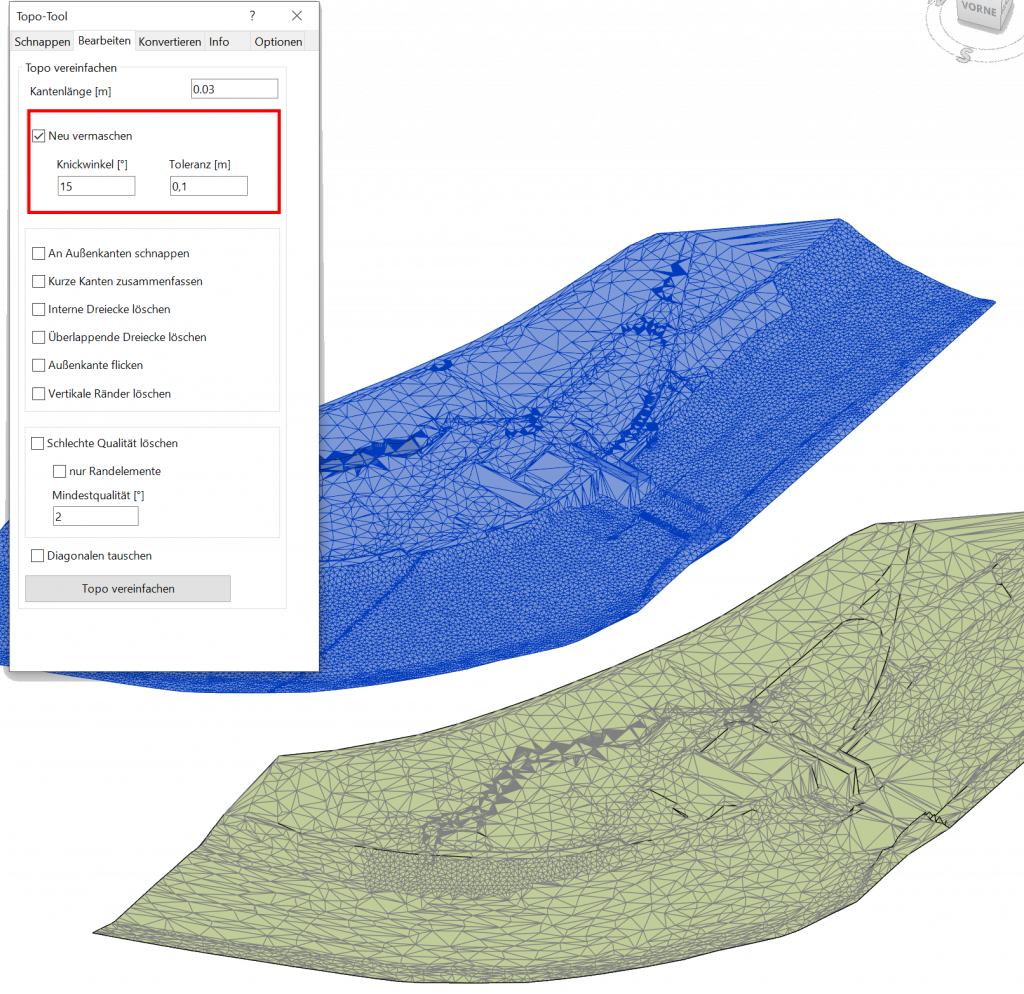The image size is (1024, 994).
Task: Uncheck the Neu vermaschen checkbox
Action: (x=39, y=136)
